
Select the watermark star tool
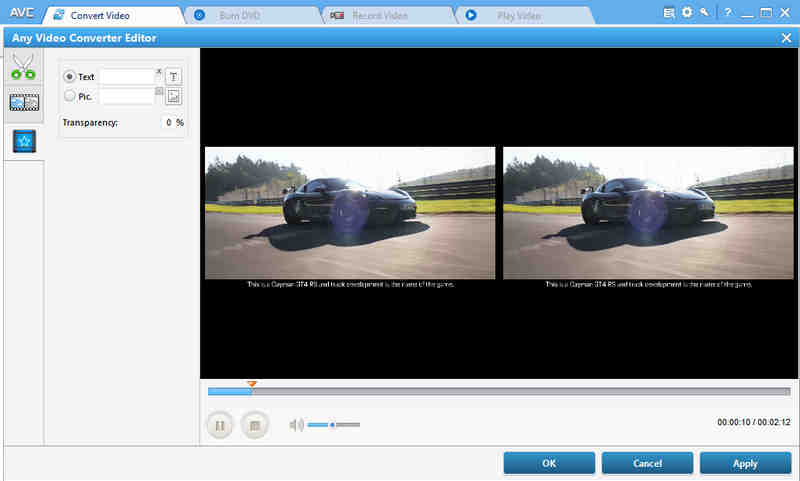coord(24,141)
